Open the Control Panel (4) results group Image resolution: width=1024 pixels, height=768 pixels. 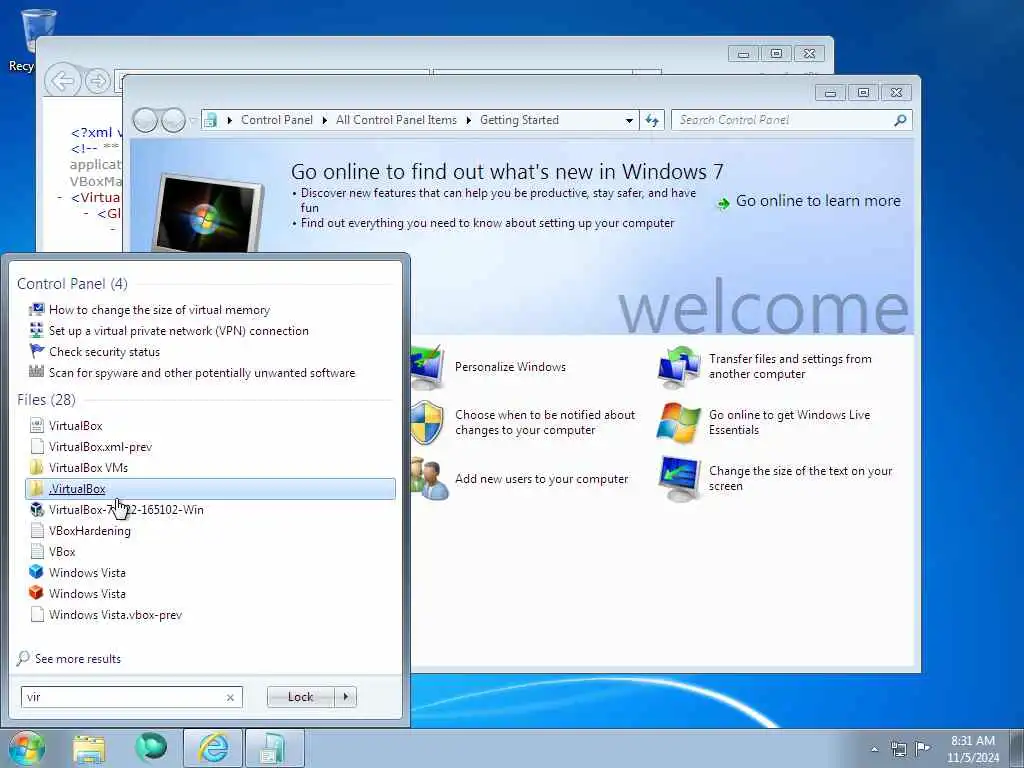72,284
